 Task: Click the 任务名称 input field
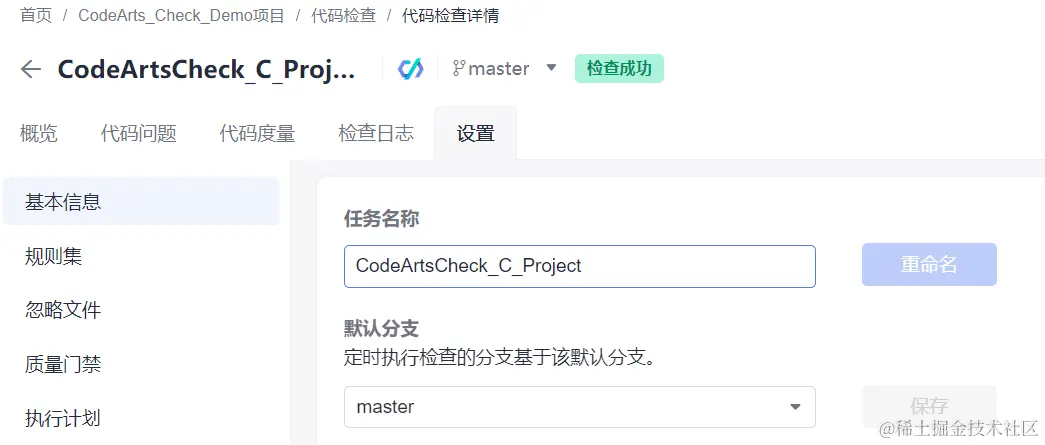coord(579,266)
